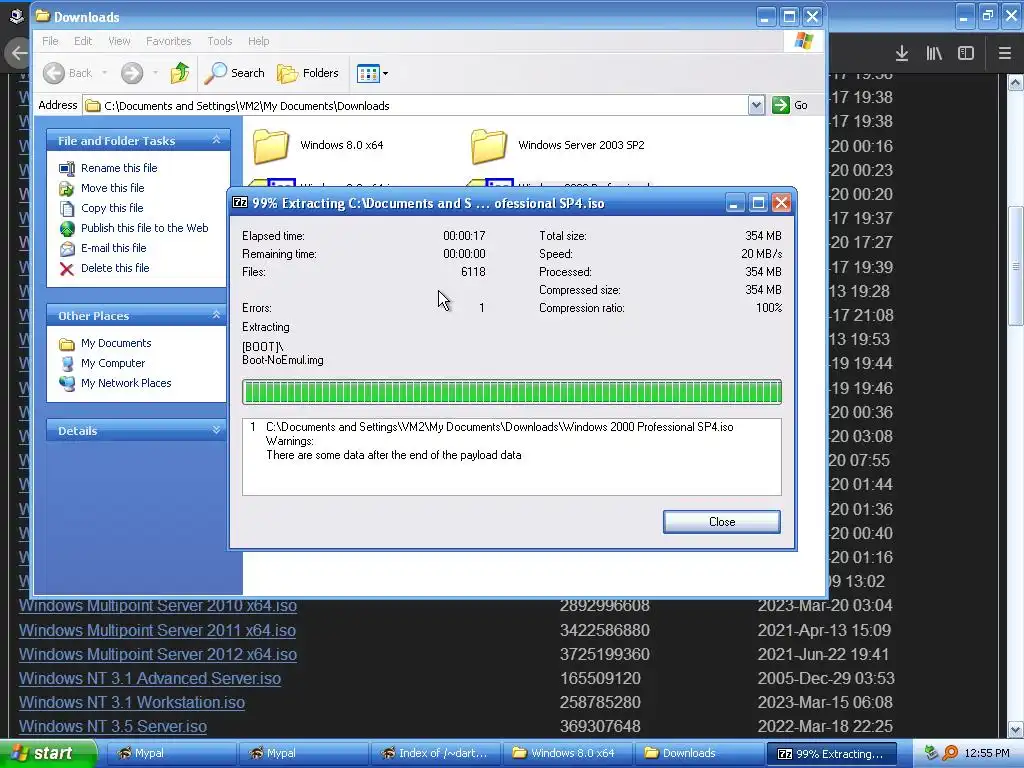Click the Rename this file icon

[67, 168]
